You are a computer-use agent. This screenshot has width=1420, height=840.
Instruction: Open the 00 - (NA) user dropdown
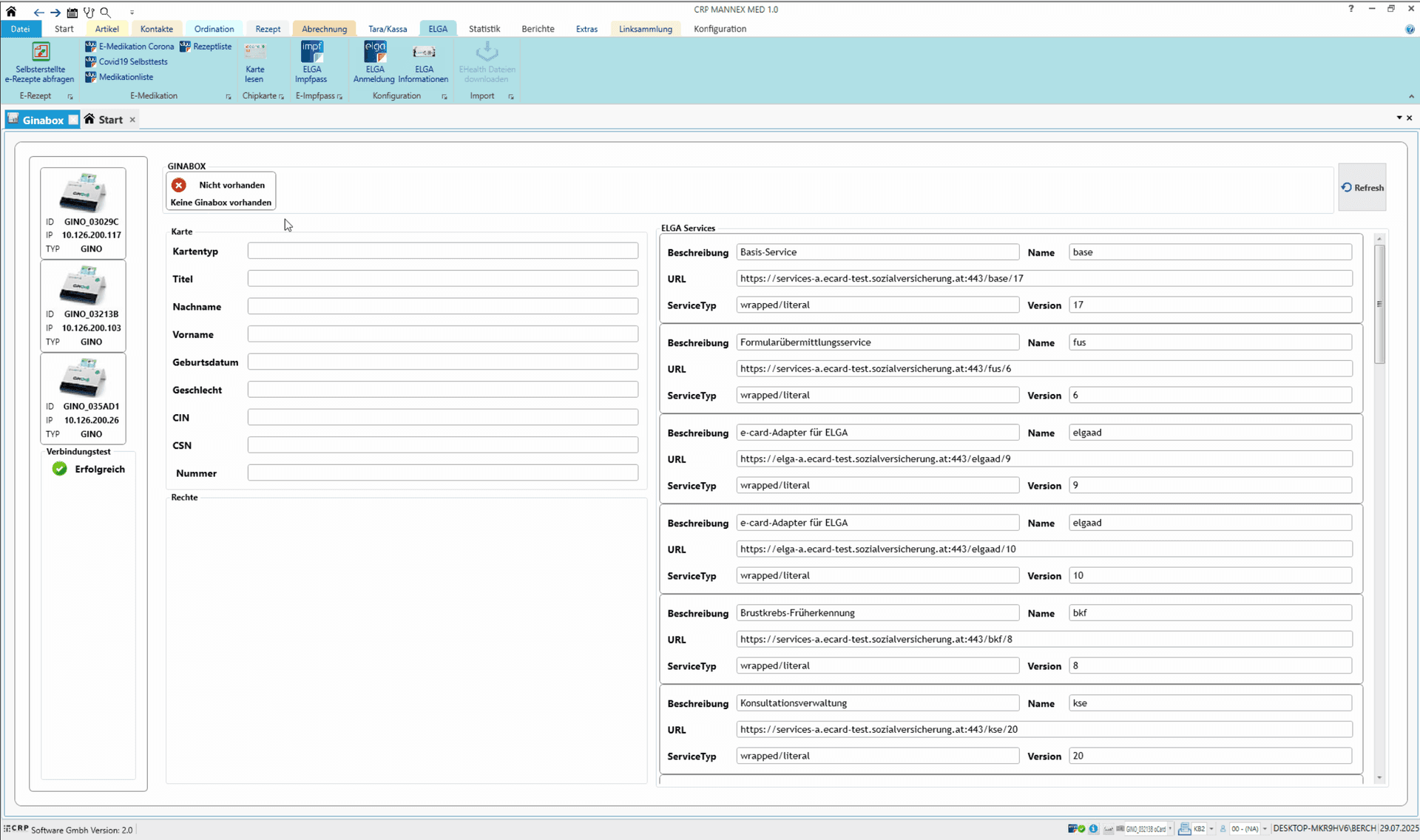point(1265,829)
